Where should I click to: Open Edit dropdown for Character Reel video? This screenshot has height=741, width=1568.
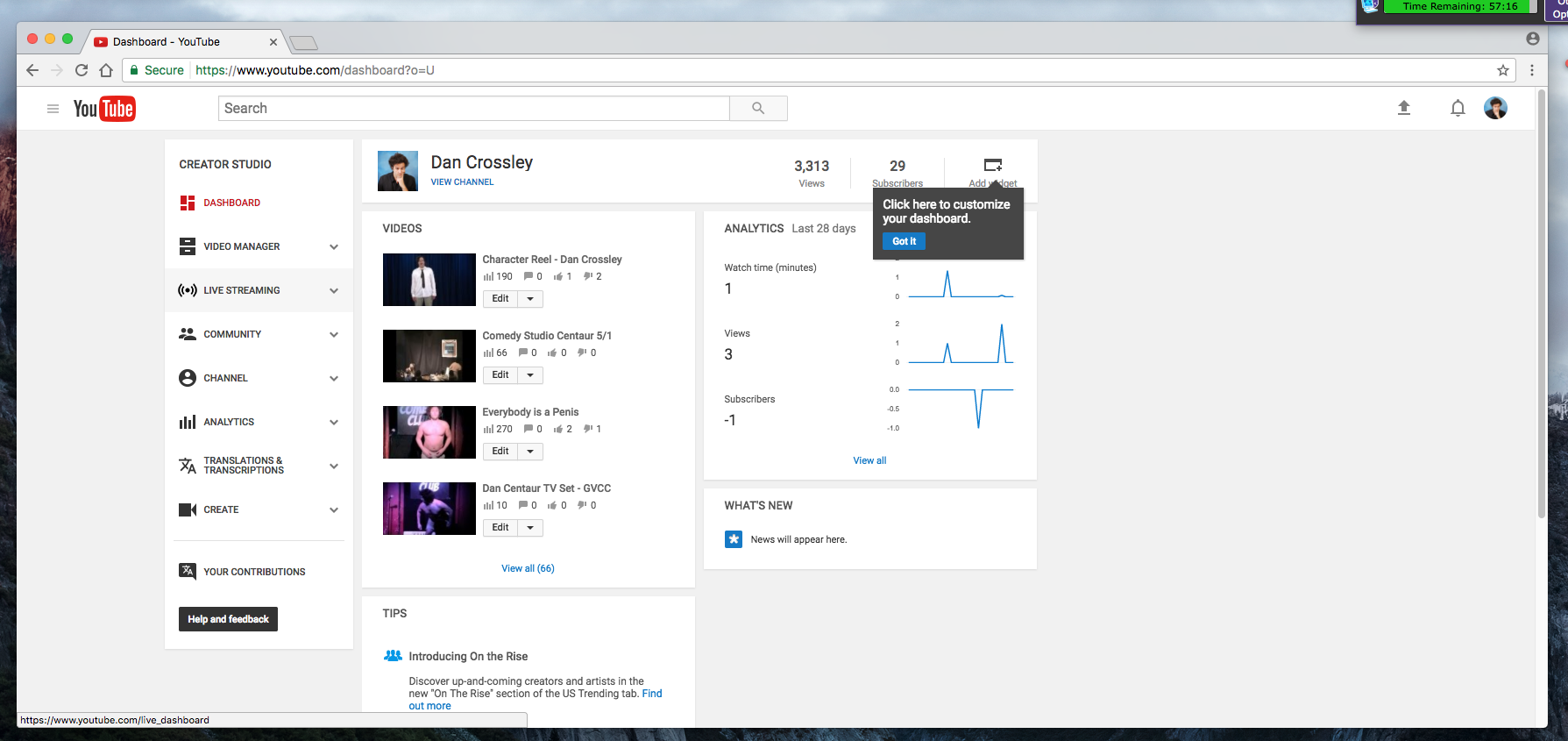530,299
